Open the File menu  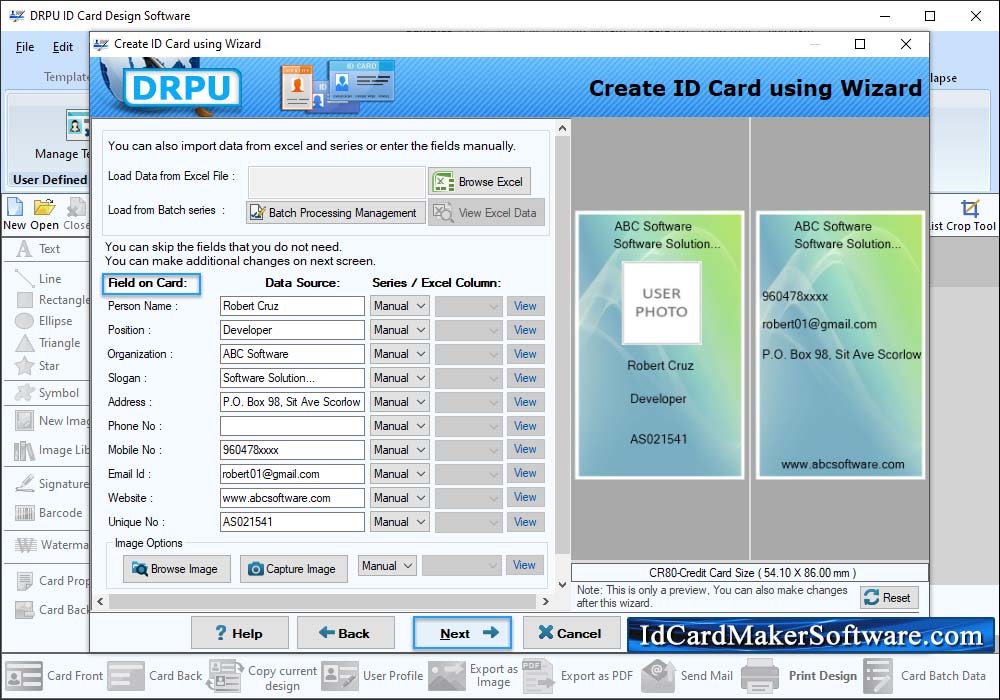25,47
